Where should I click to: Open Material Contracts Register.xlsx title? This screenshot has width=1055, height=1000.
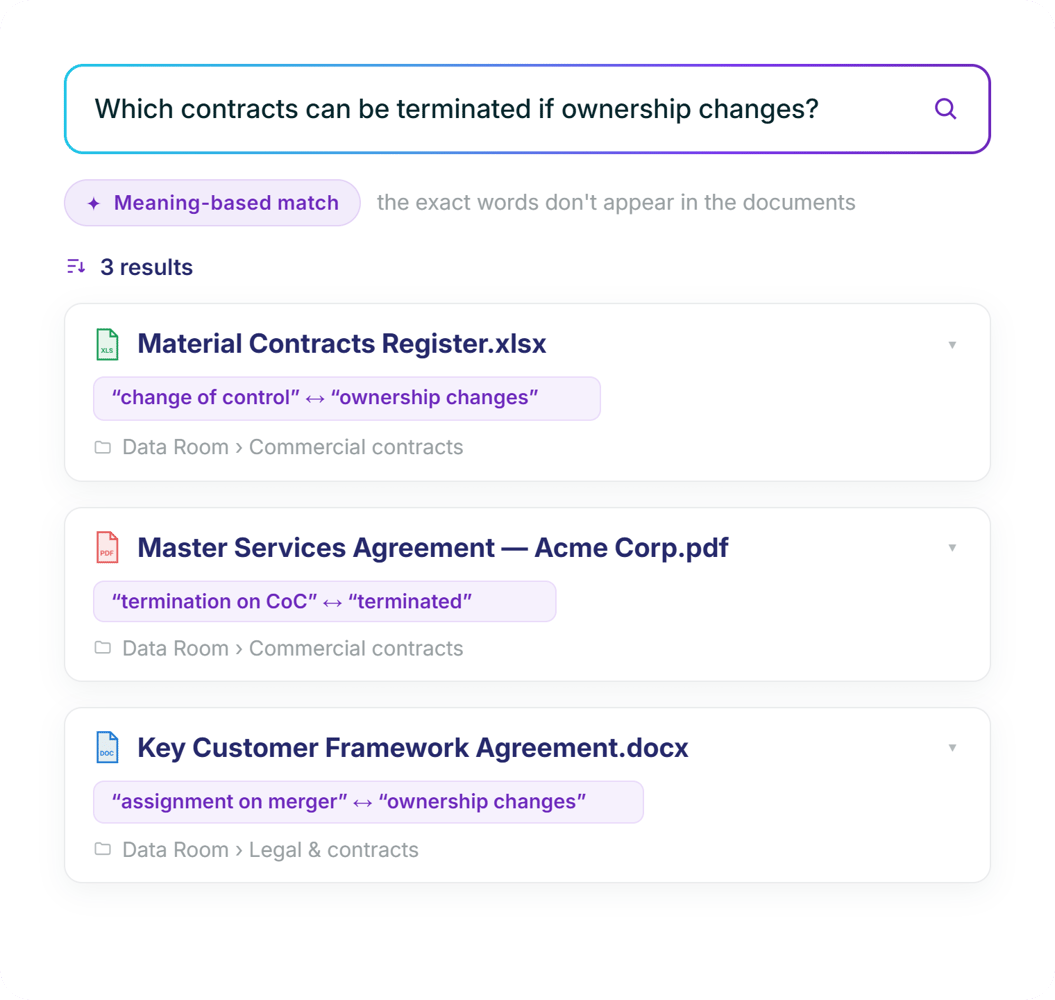point(342,344)
